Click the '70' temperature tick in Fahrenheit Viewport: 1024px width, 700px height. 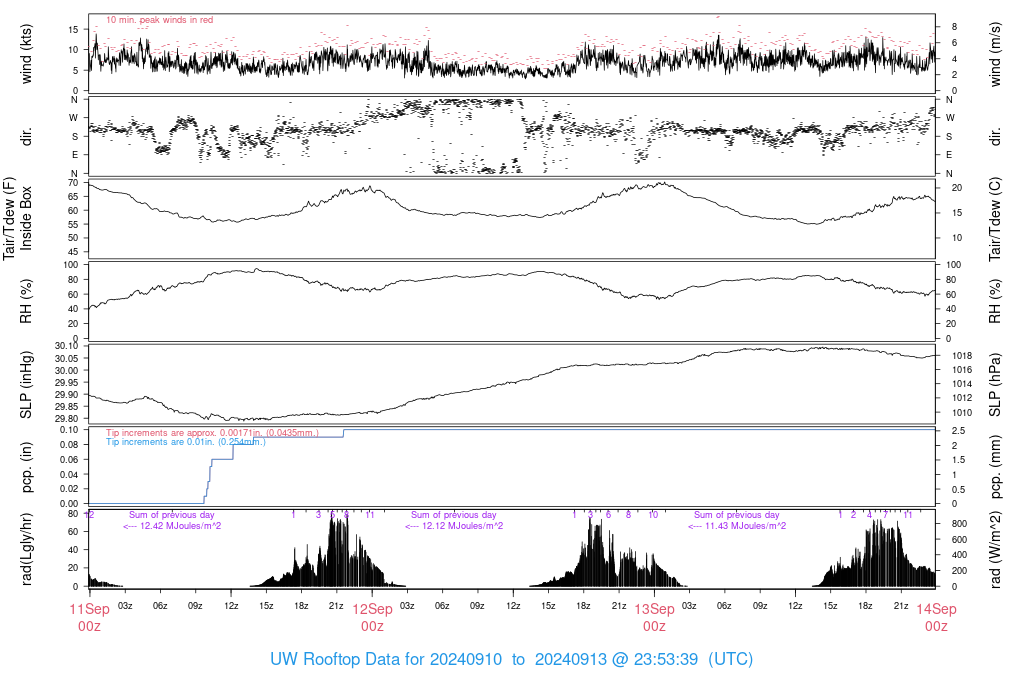[72, 183]
